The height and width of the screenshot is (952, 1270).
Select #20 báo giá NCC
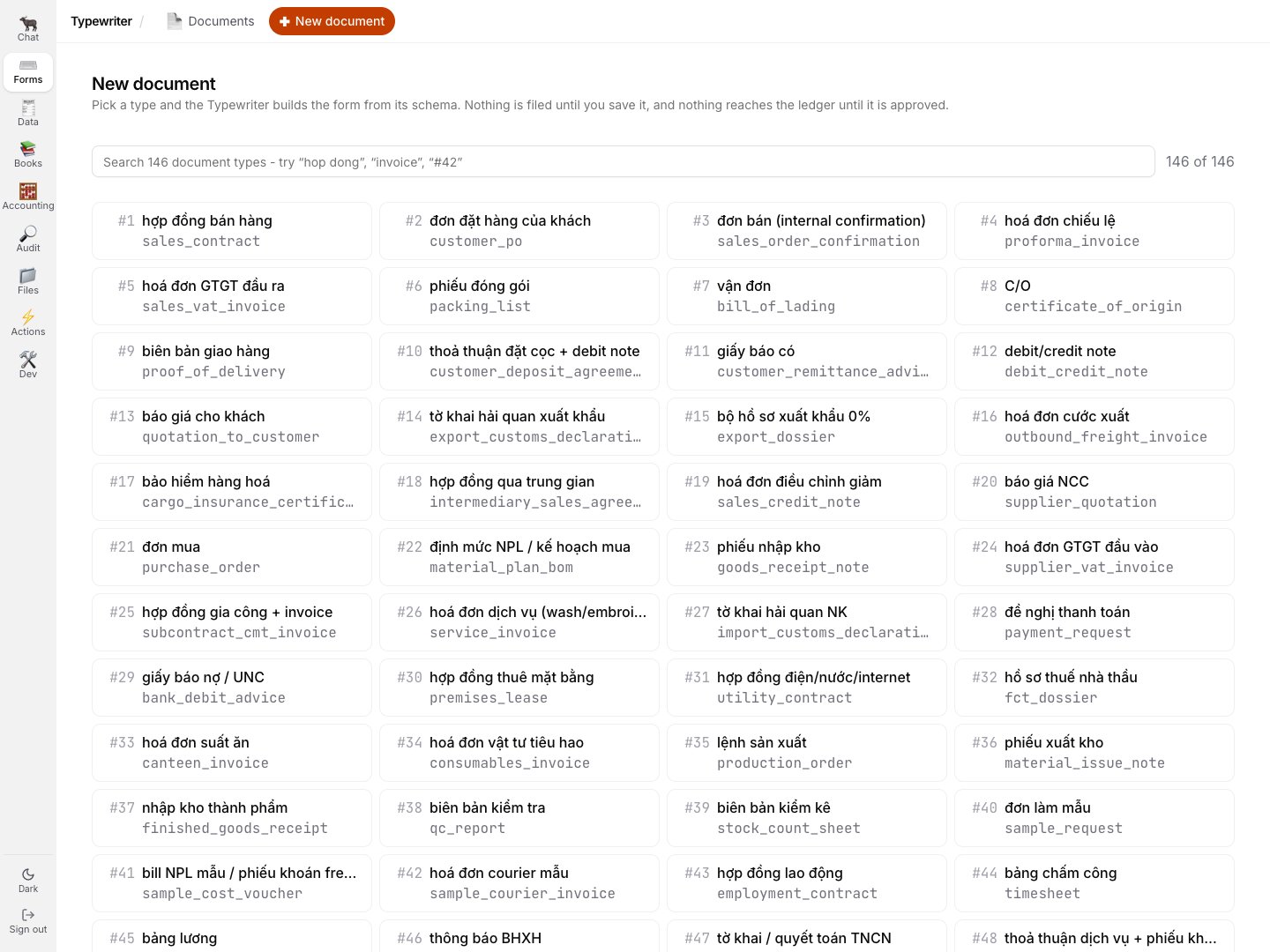click(x=1094, y=492)
